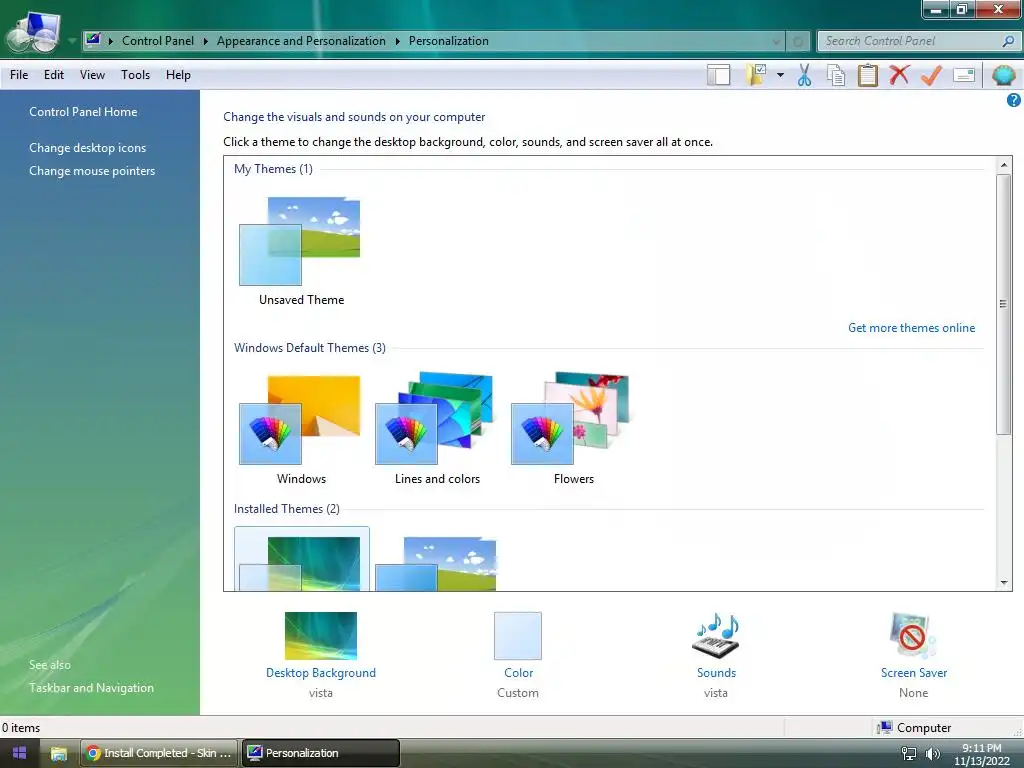The height and width of the screenshot is (768, 1024).
Task: Click the orange checkmark Properties icon
Action: tap(931, 75)
